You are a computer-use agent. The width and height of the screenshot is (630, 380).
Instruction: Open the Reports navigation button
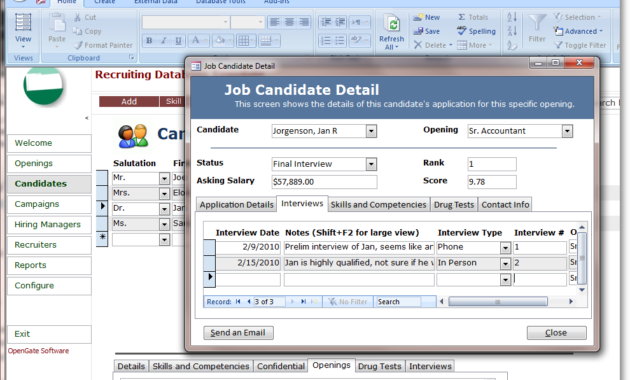[x=49, y=265]
